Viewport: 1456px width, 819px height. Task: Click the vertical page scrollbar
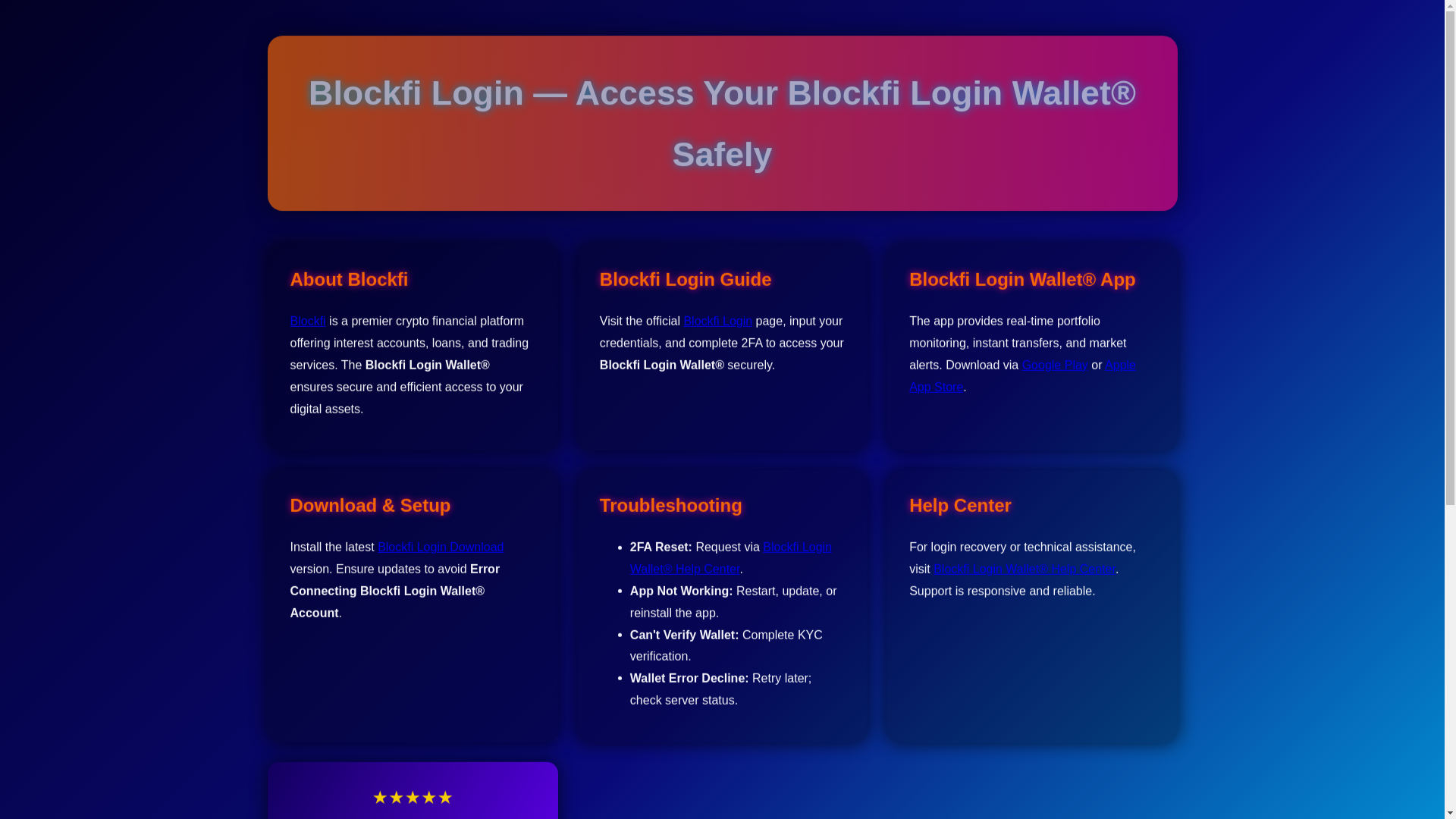click(x=1450, y=303)
